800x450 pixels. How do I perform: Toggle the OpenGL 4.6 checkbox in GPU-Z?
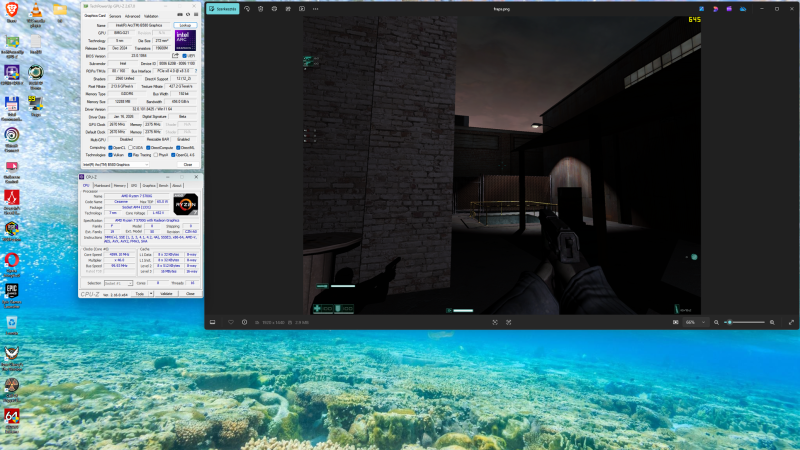click(173, 155)
